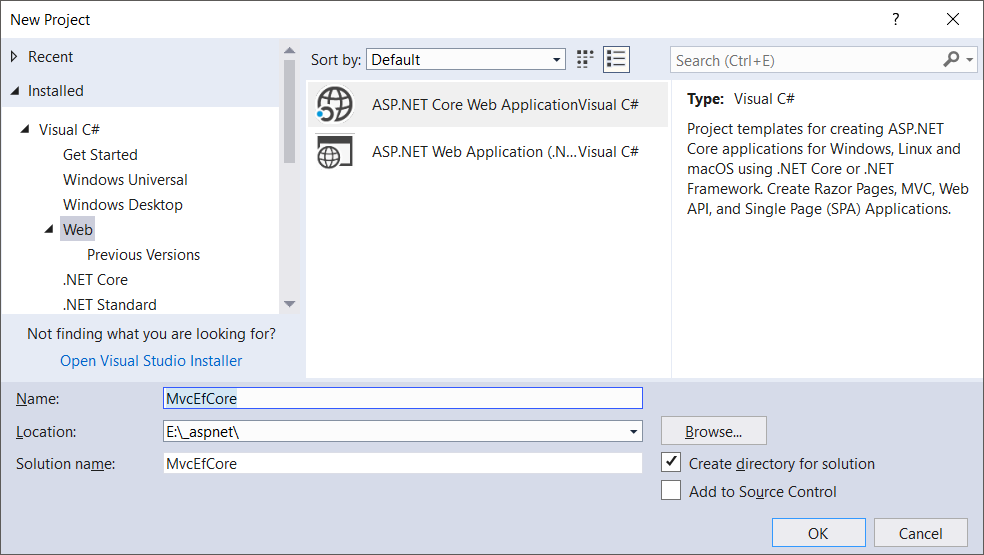Select the ASP.NET Web Application (.NET Framework) icon
Screen dimensions: 984x555
334,152
